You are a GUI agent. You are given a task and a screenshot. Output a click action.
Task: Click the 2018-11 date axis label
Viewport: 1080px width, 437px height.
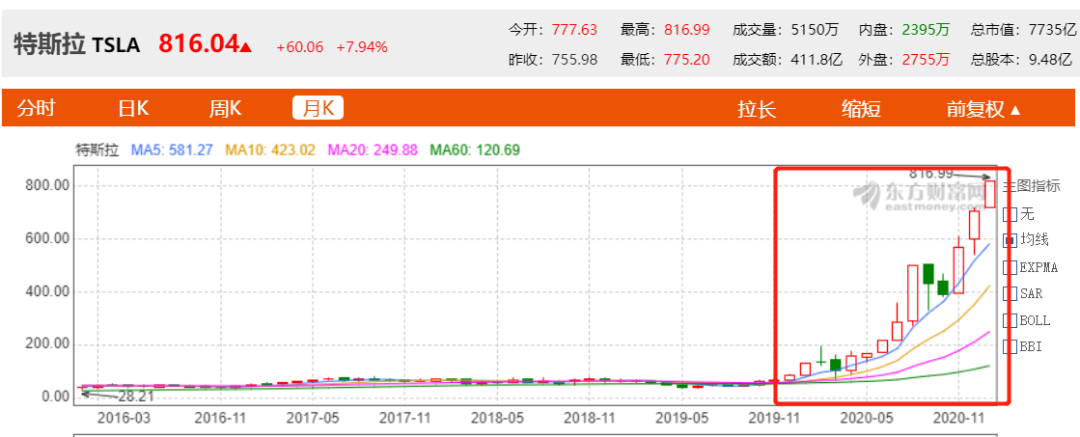[x=589, y=418]
